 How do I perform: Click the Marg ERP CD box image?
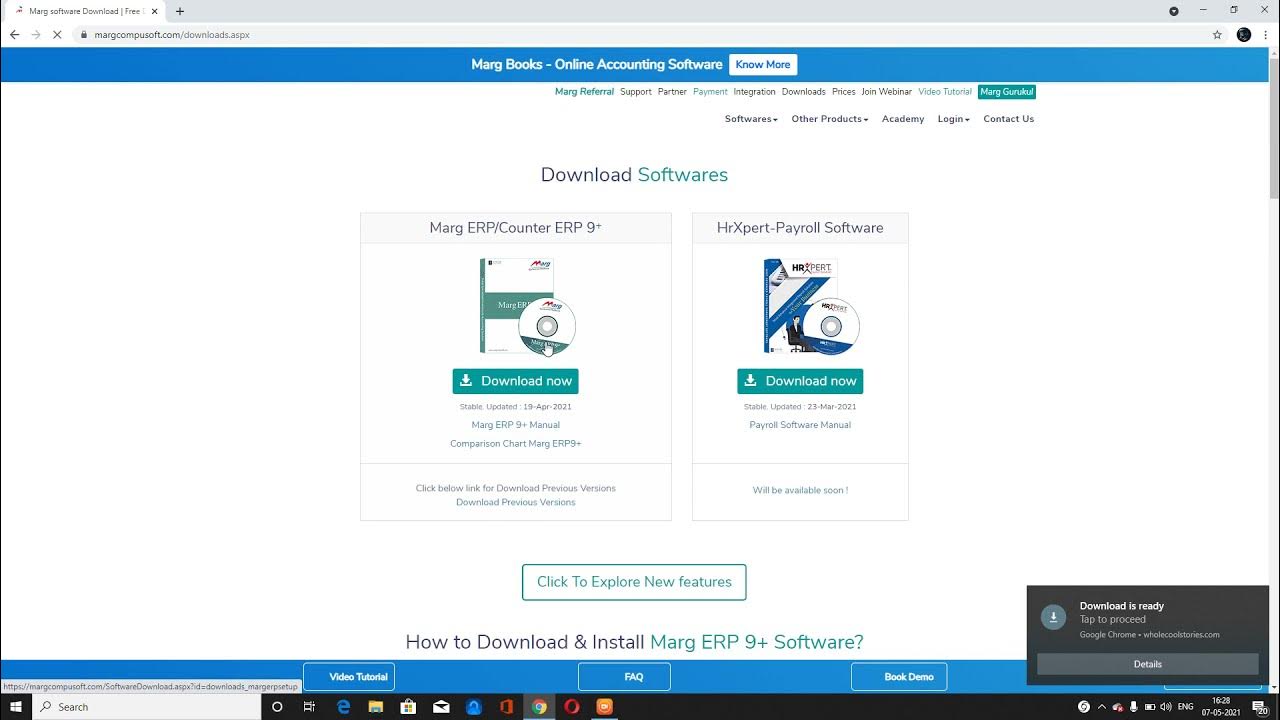point(527,306)
